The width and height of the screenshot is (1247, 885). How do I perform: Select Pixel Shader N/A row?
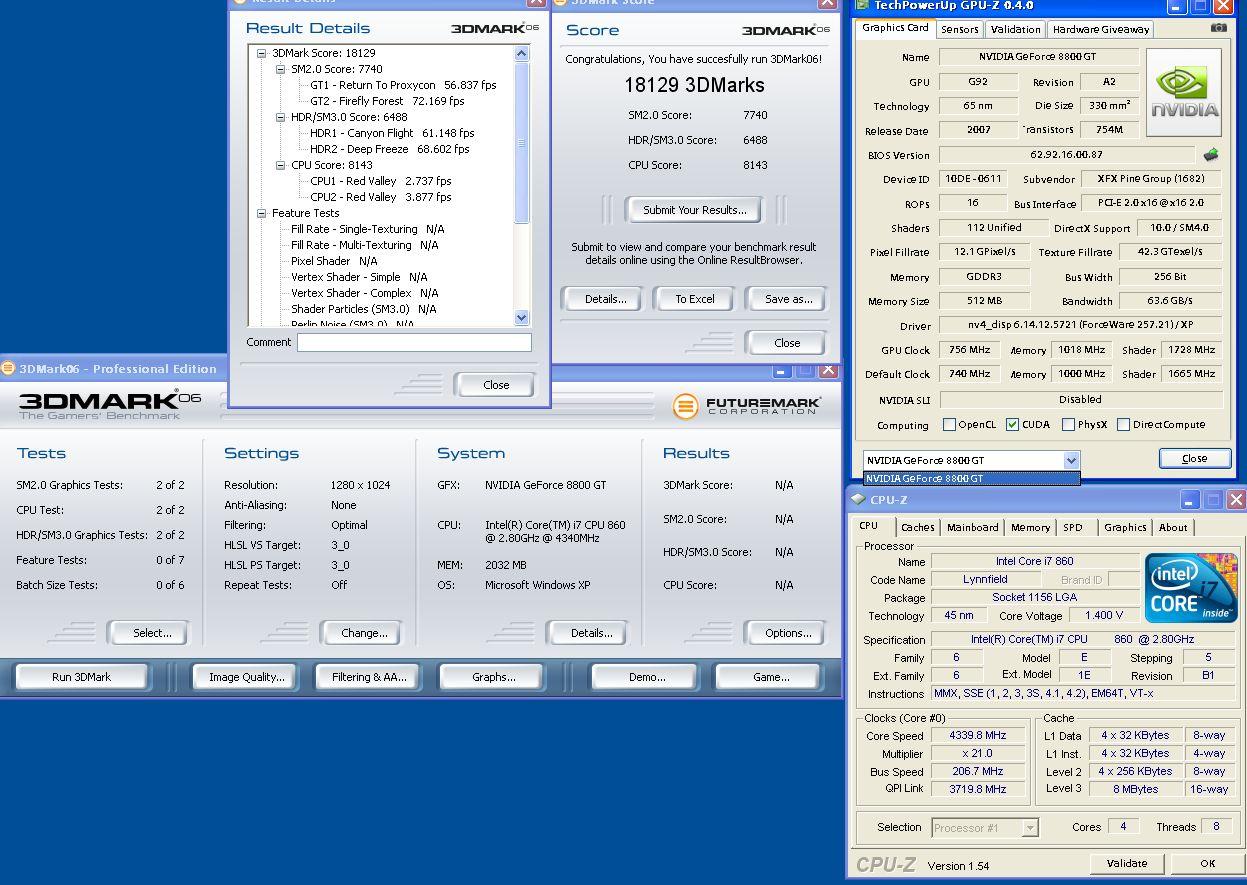334,261
